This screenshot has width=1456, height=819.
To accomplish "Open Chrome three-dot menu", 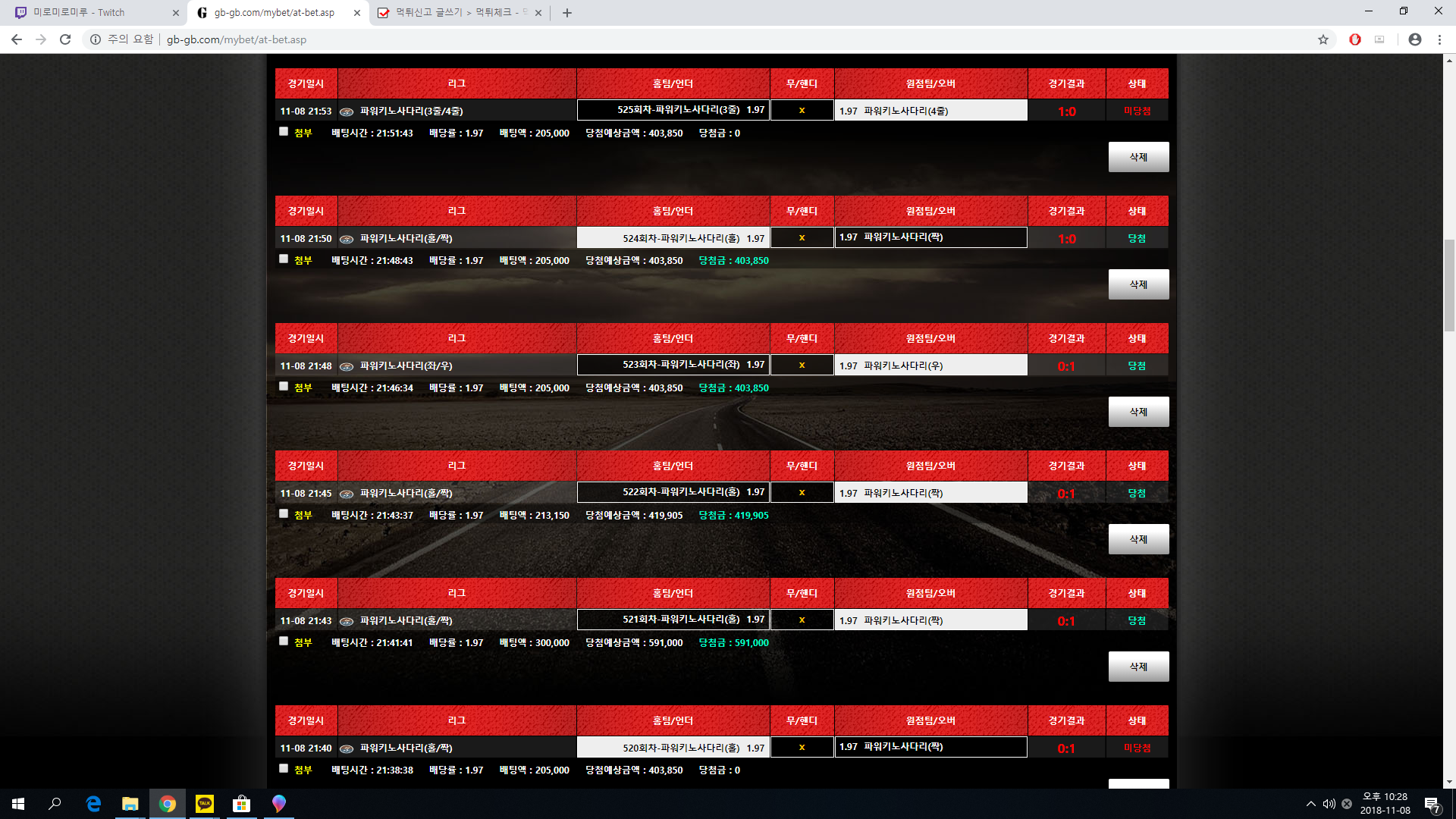I will (x=1439, y=39).
